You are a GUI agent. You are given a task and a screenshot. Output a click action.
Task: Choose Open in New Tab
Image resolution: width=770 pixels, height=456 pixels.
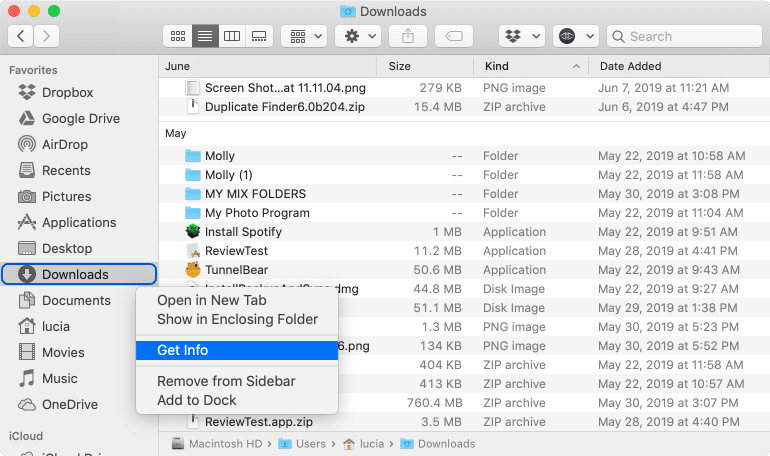[211, 301]
